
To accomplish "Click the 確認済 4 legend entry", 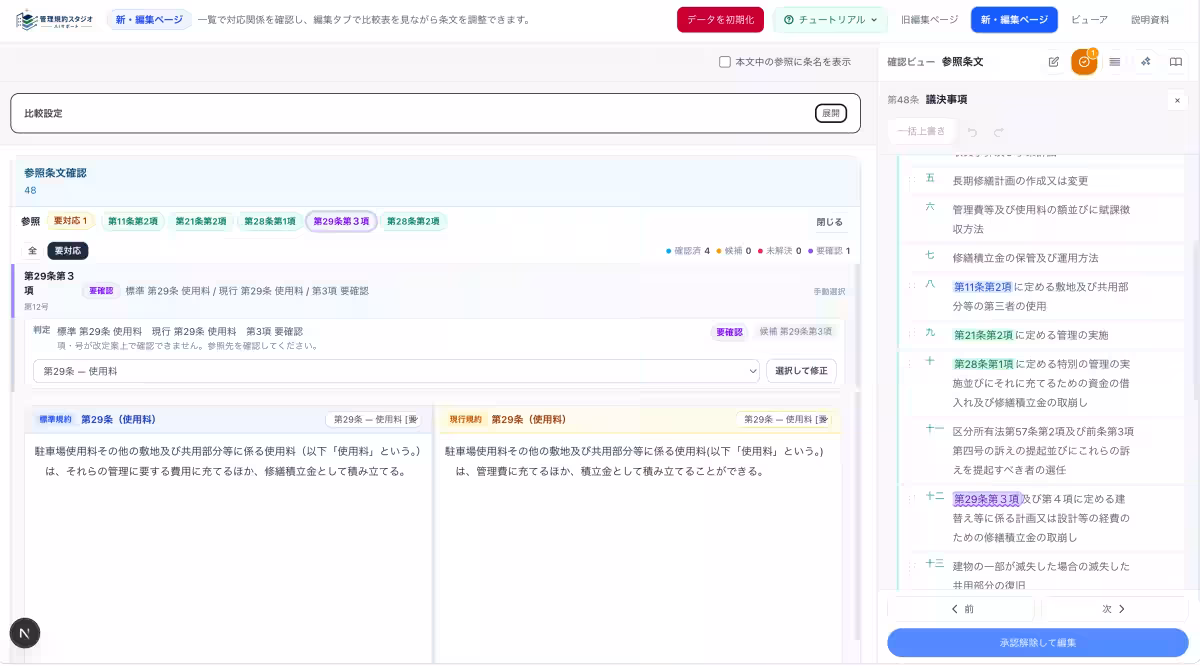I will (x=688, y=251).
